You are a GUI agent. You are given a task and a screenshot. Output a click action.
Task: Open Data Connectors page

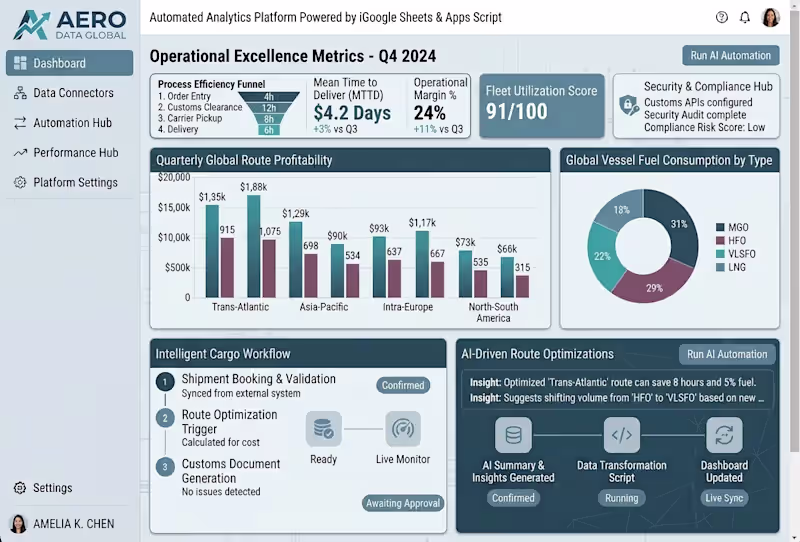(69, 93)
